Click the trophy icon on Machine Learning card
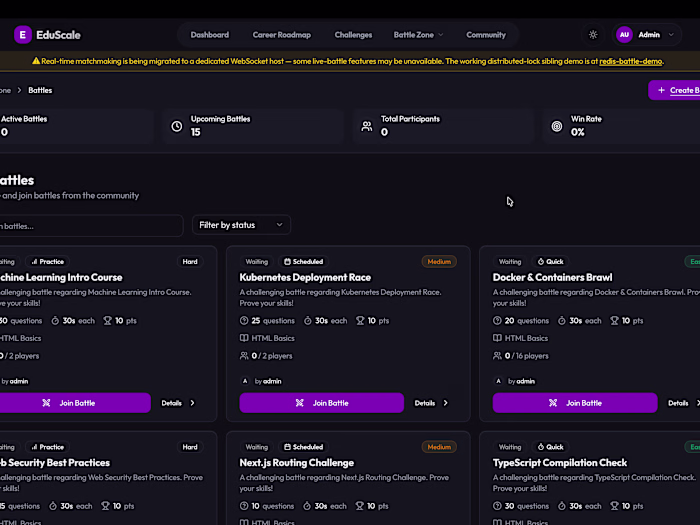 click(108, 321)
